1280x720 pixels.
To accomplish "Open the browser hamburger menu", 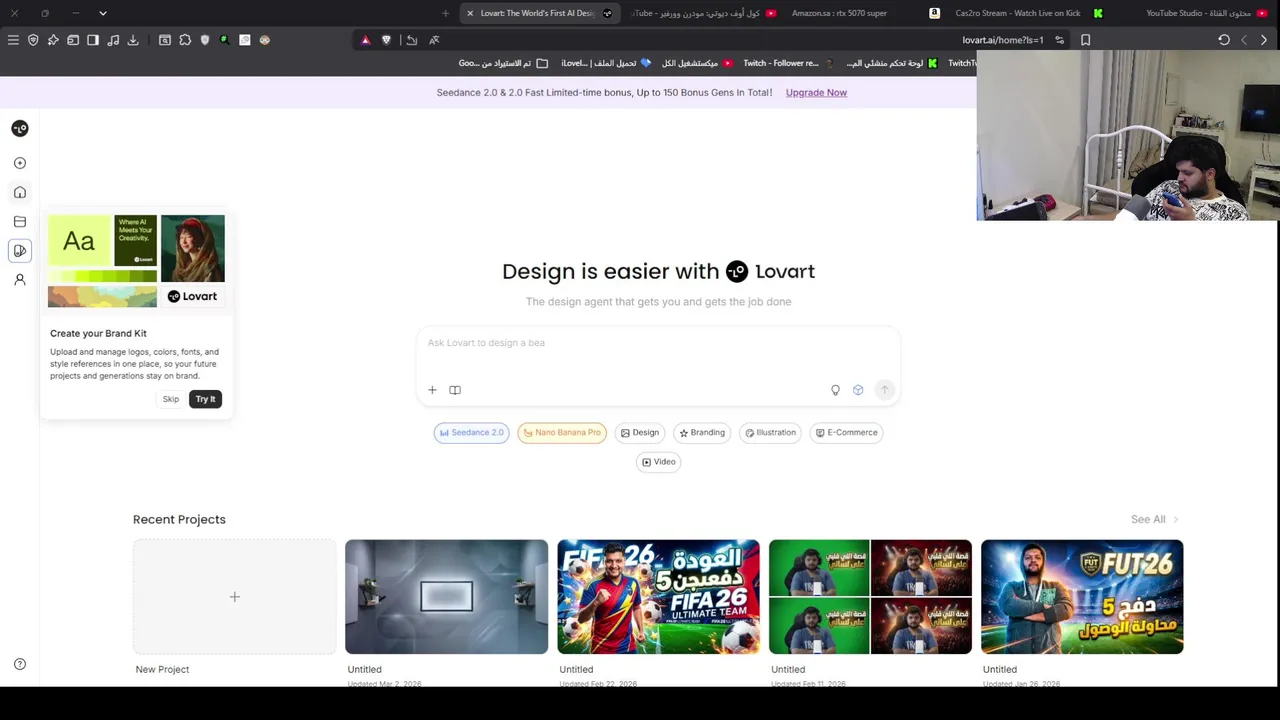I will [x=13, y=40].
